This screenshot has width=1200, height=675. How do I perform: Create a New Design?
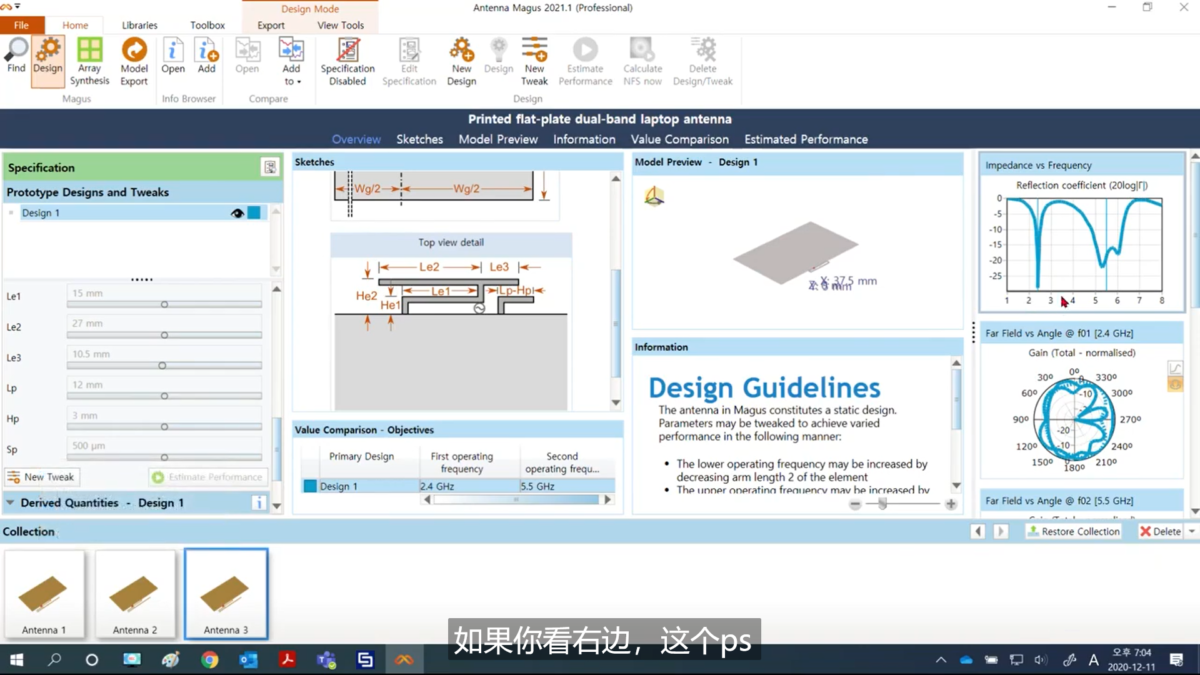461,62
